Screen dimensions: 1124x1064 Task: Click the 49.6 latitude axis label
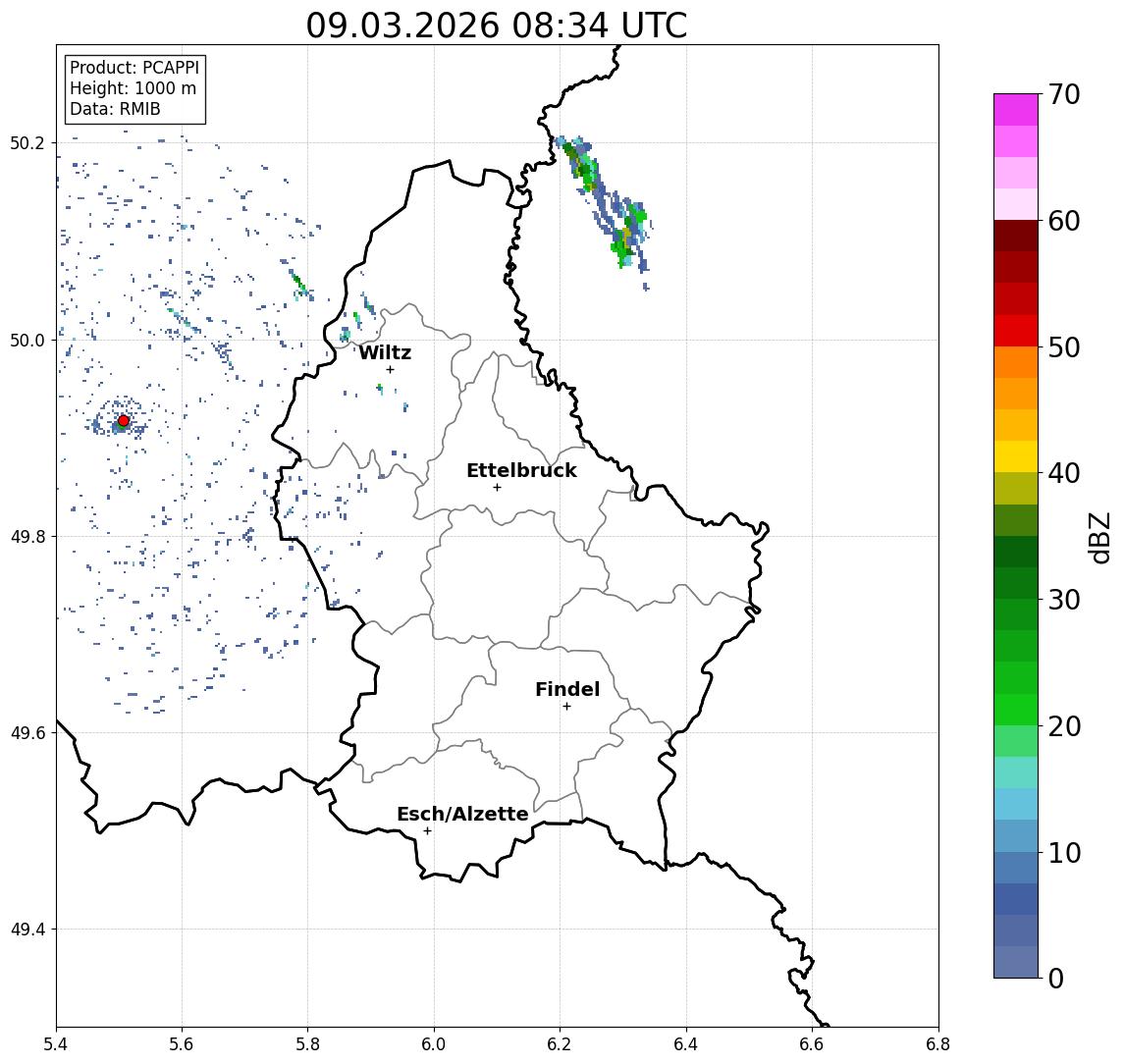pos(27,733)
